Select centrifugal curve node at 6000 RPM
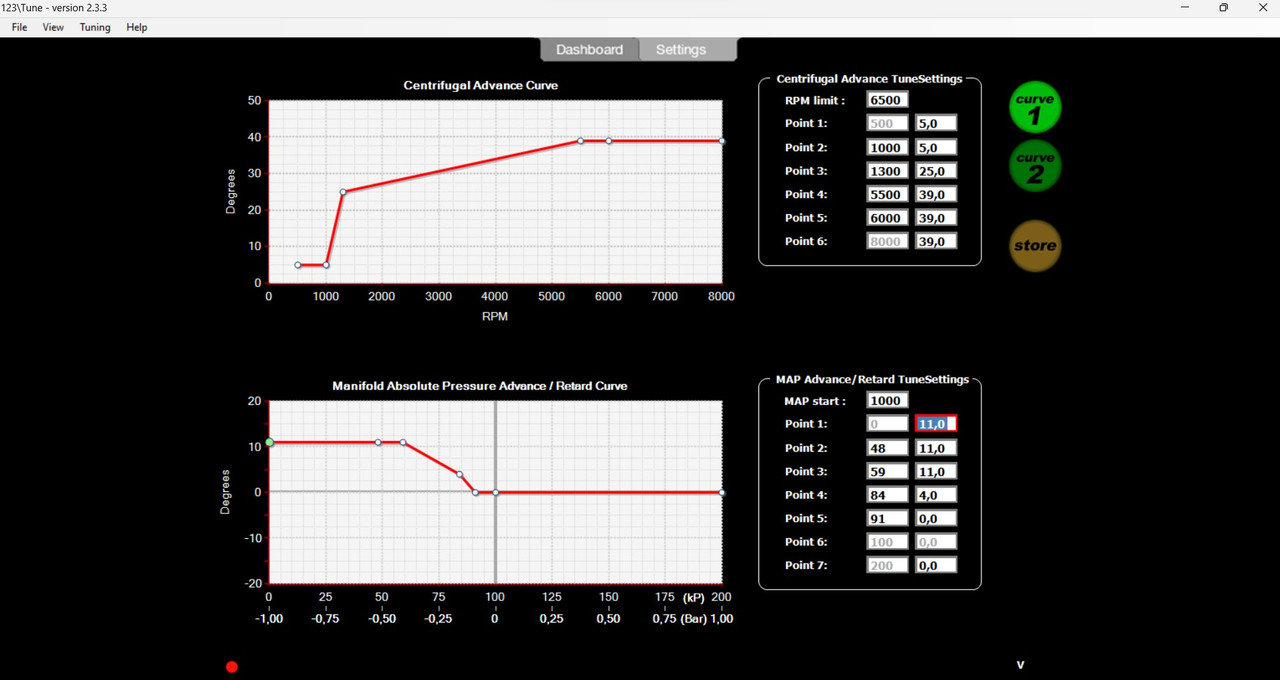 pyautogui.click(x=608, y=141)
